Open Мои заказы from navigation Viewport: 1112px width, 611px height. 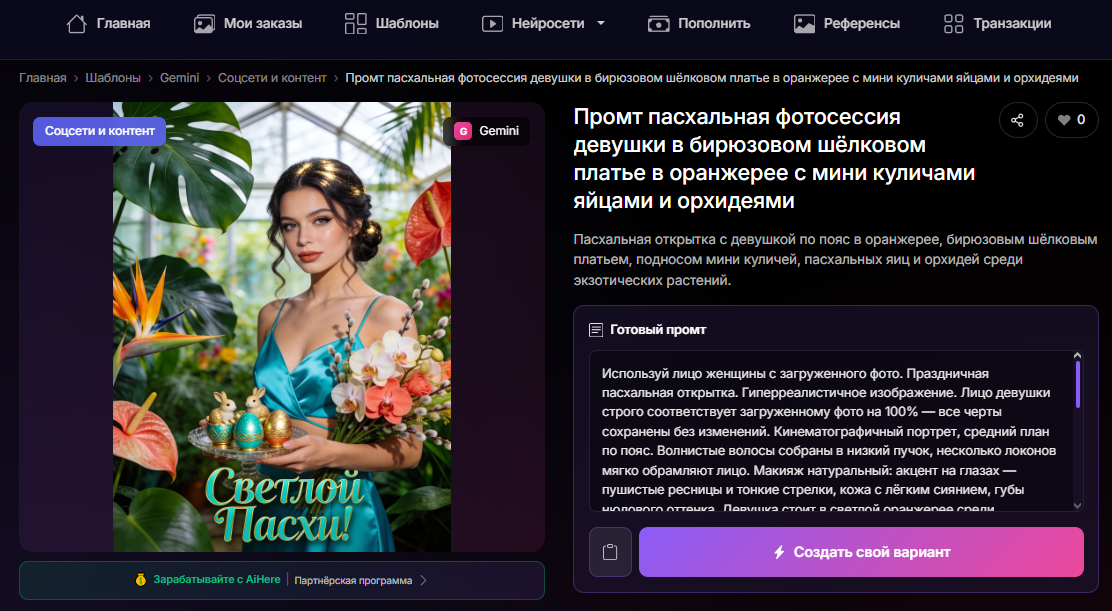pyautogui.click(x=248, y=23)
